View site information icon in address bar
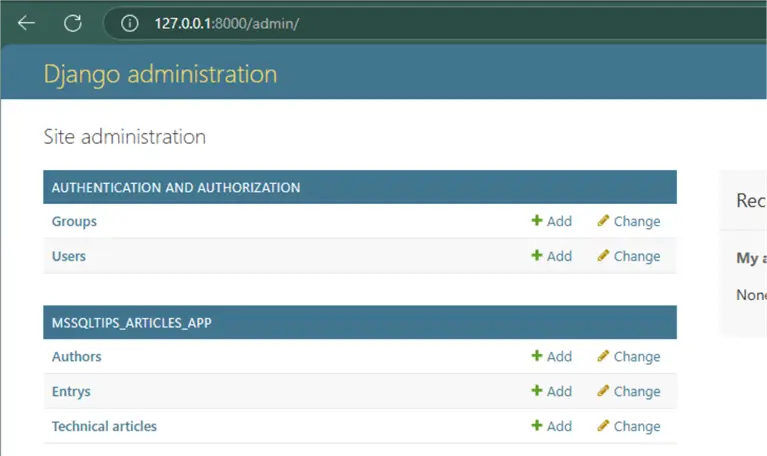 click(130, 23)
